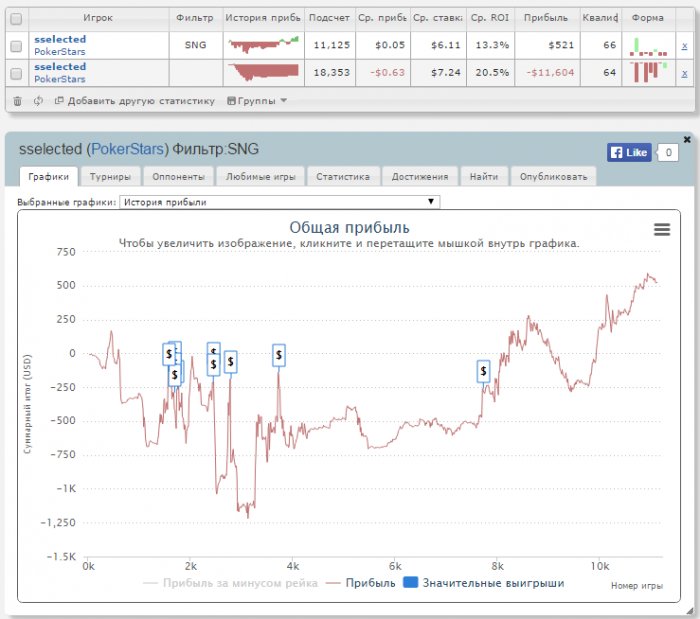Open the chart hamburger menu icon
Viewport: 700px width, 619px height.
tap(662, 229)
